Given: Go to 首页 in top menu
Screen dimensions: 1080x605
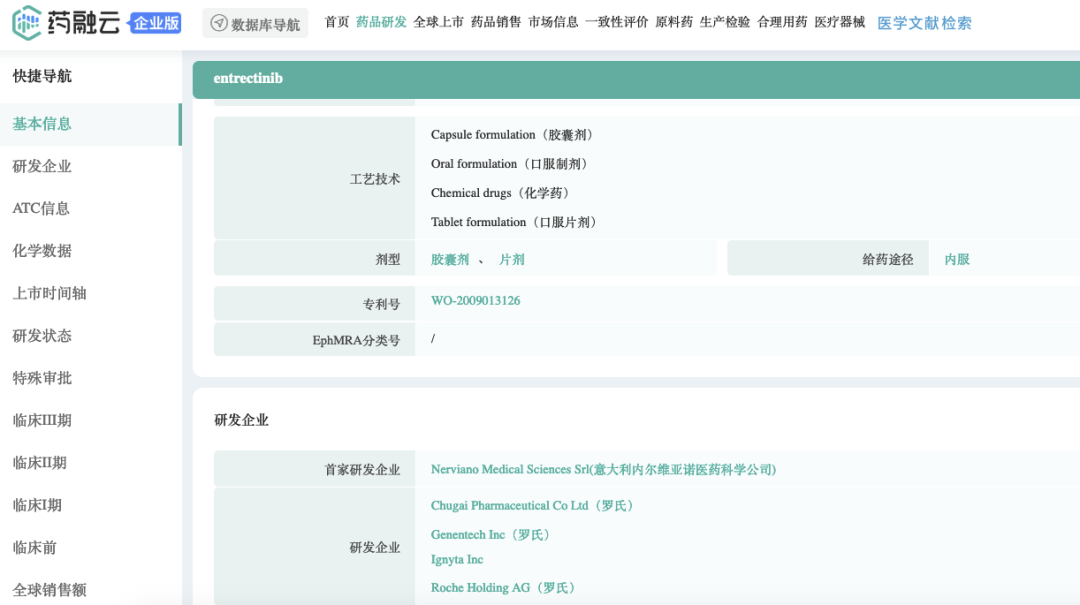Looking at the screenshot, I should click(337, 22).
